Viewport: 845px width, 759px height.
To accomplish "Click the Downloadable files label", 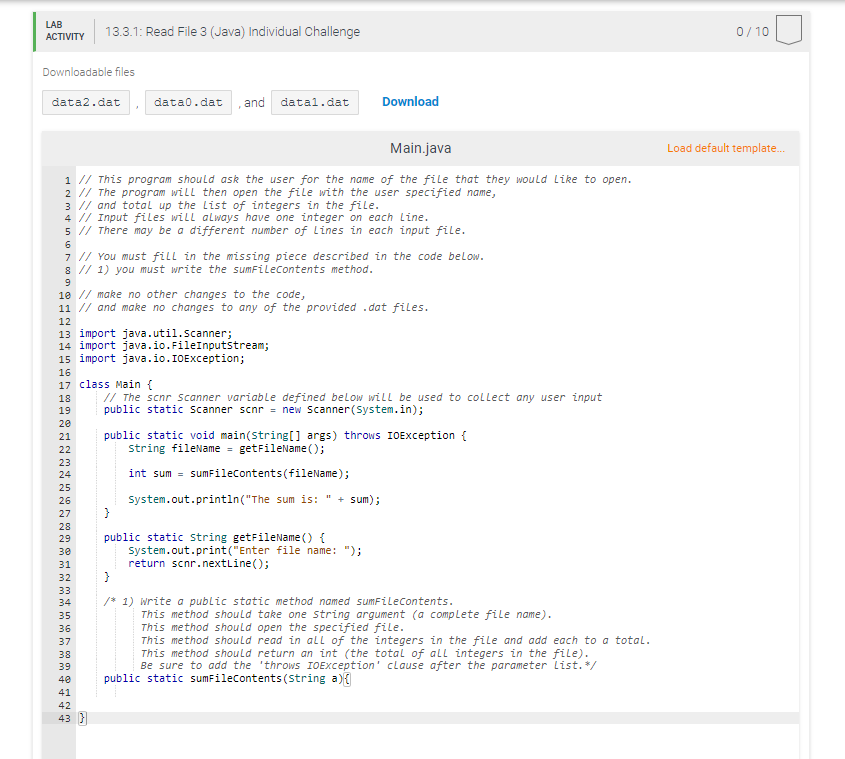I will [74, 72].
